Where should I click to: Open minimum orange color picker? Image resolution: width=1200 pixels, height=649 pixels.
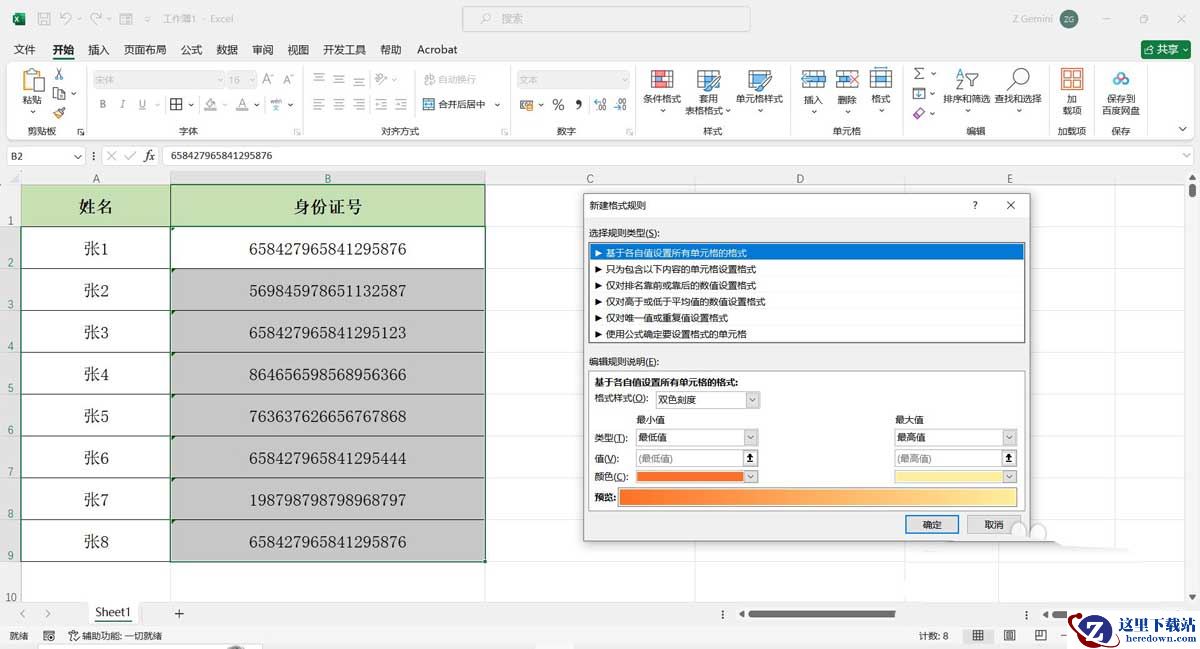click(x=697, y=477)
